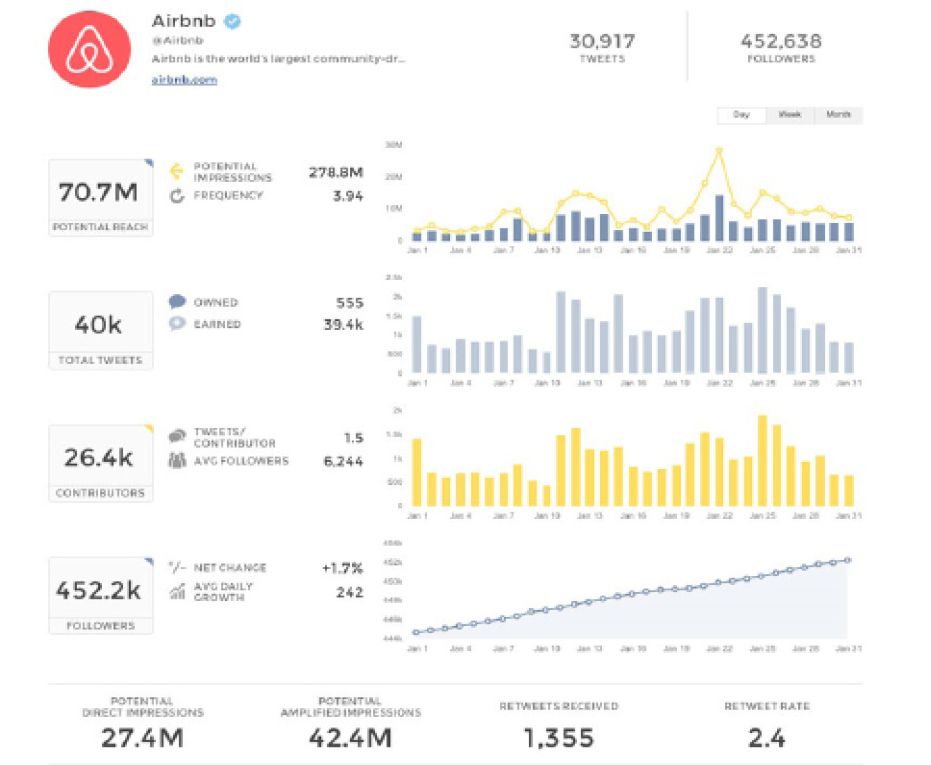The image size is (931, 765).
Task: Click the Avg Daily Growth chart icon
Action: pyautogui.click(x=177, y=591)
